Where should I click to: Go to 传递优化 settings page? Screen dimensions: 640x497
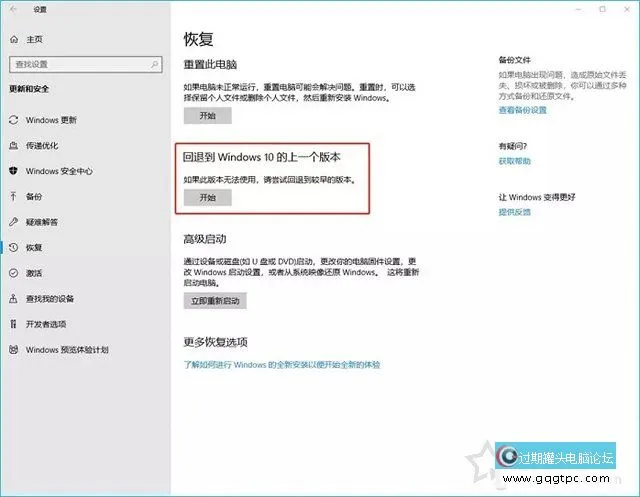pyautogui.click(x=42, y=145)
